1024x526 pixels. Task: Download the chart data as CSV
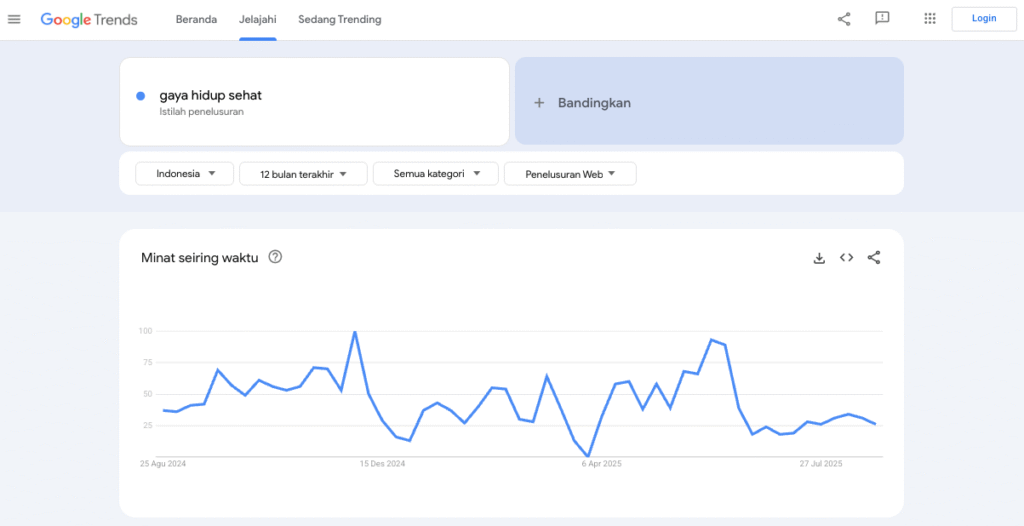(x=819, y=258)
